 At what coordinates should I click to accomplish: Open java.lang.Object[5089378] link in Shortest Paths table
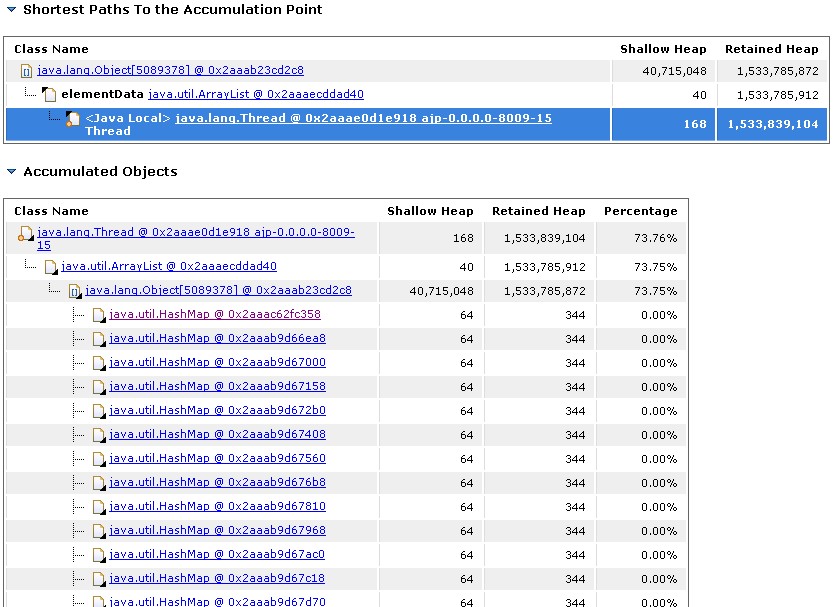click(x=170, y=70)
